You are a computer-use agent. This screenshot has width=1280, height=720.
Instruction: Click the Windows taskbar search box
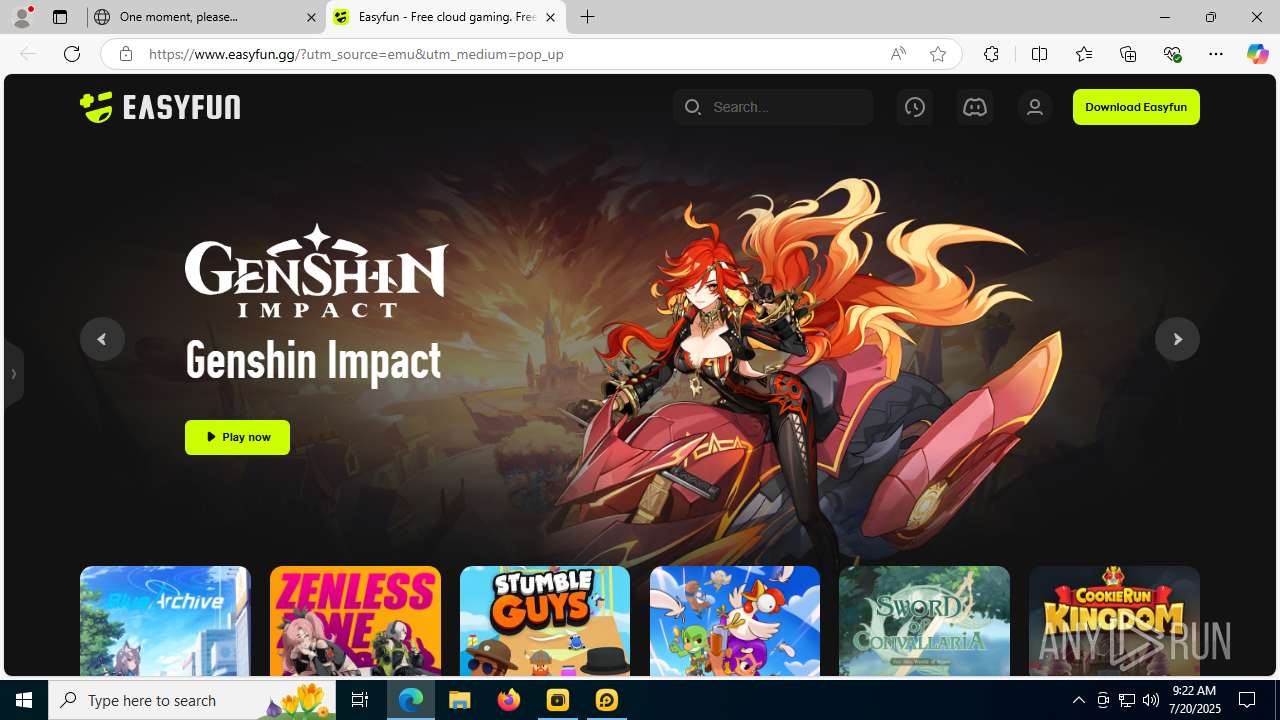pyautogui.click(x=191, y=700)
